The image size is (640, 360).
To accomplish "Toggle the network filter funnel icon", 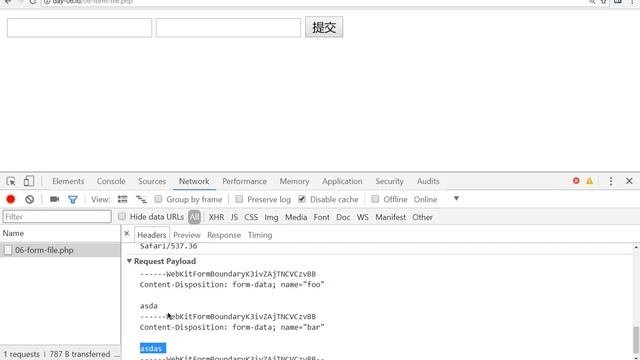I will [73, 200].
